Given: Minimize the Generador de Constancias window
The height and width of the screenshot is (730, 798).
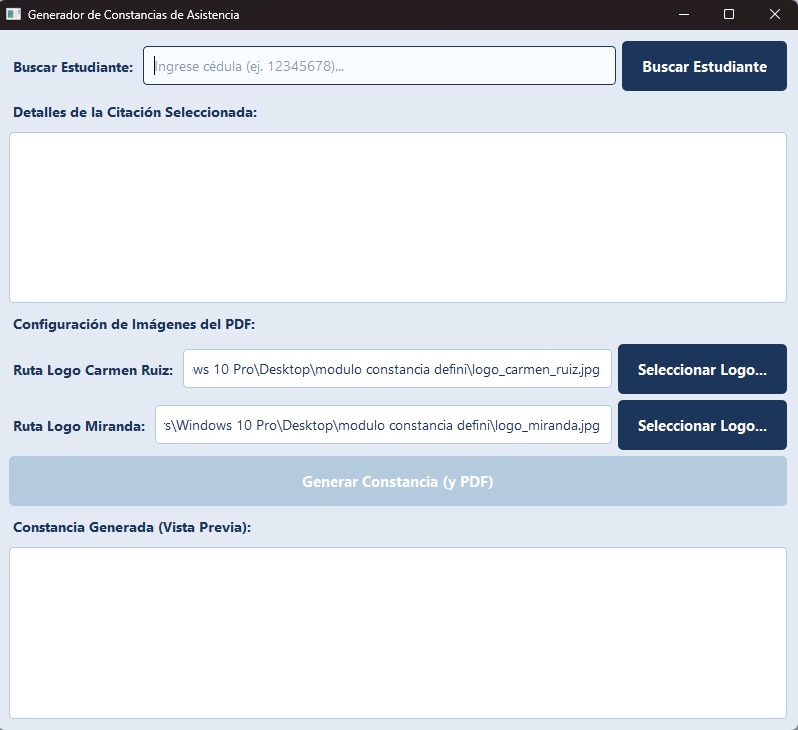Looking at the screenshot, I should 683,15.
